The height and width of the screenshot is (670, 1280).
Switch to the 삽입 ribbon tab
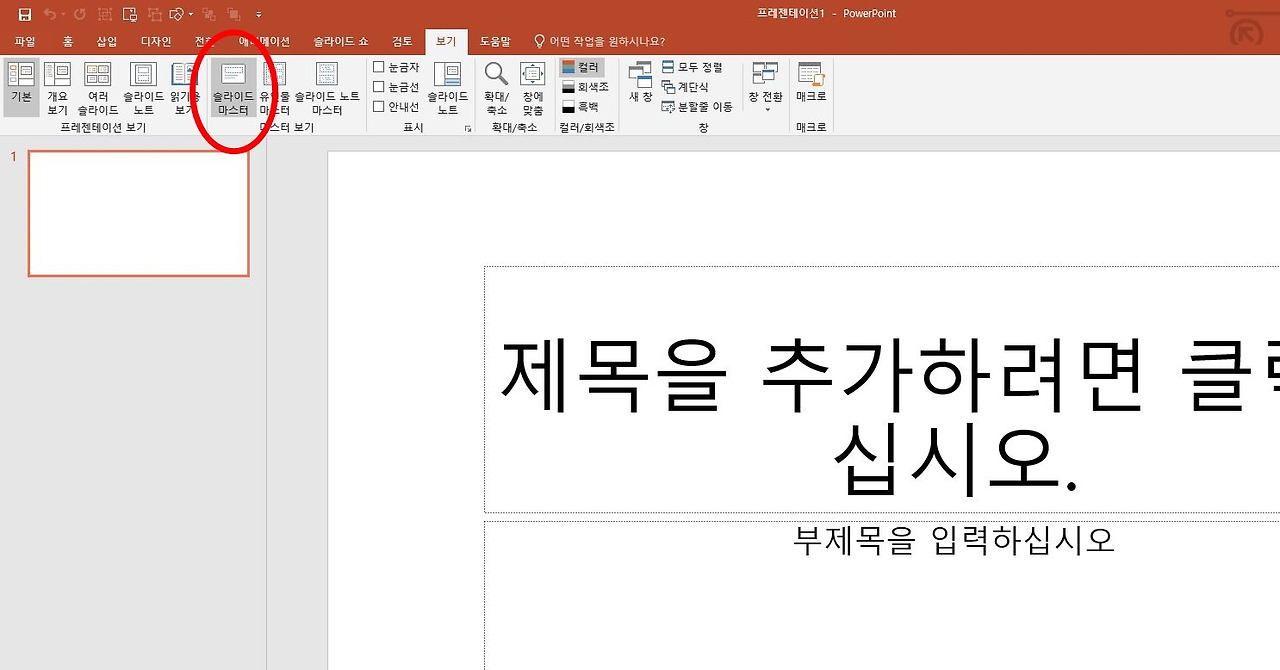106,42
